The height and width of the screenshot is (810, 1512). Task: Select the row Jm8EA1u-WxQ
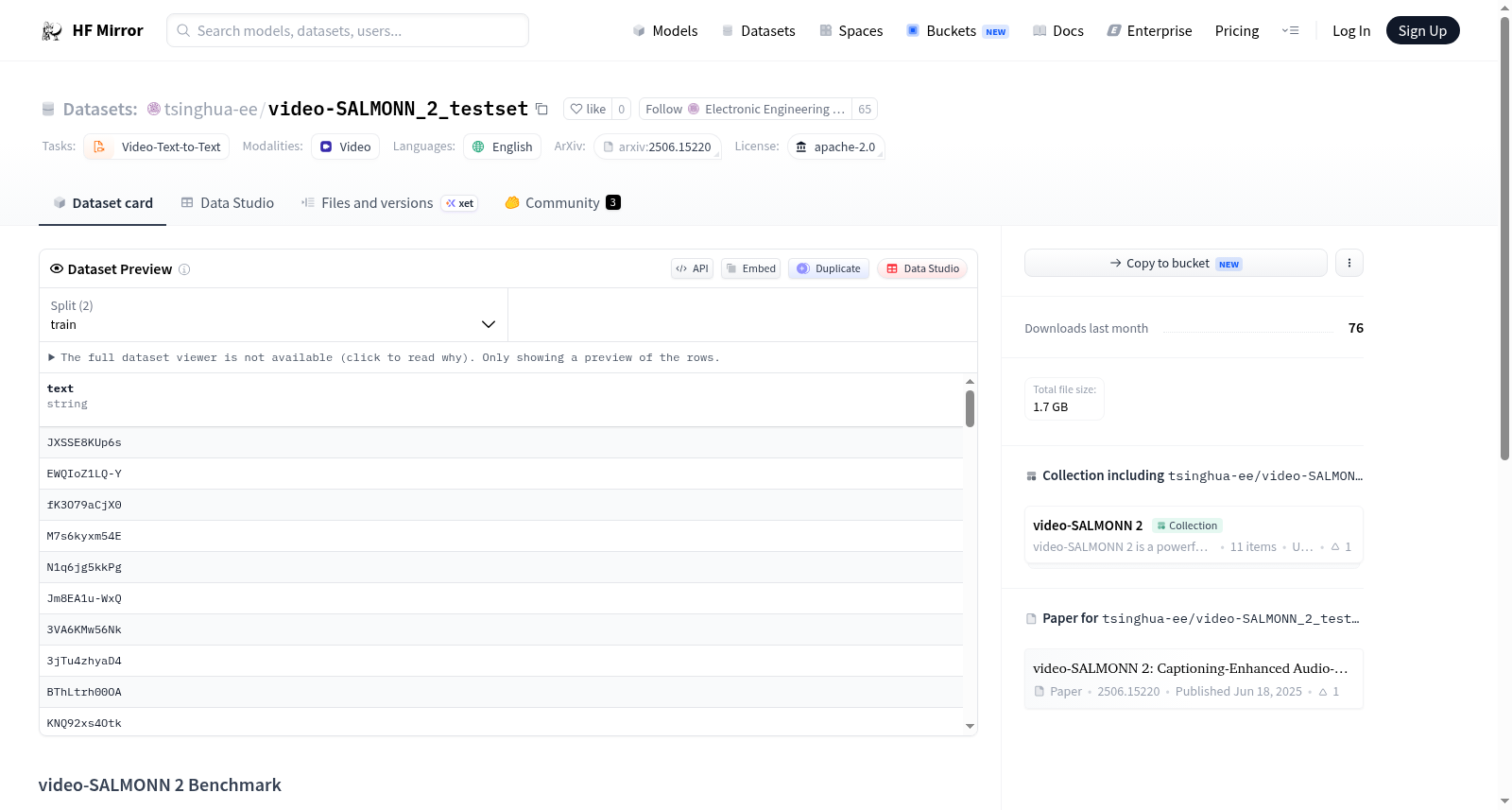[x=501, y=598]
